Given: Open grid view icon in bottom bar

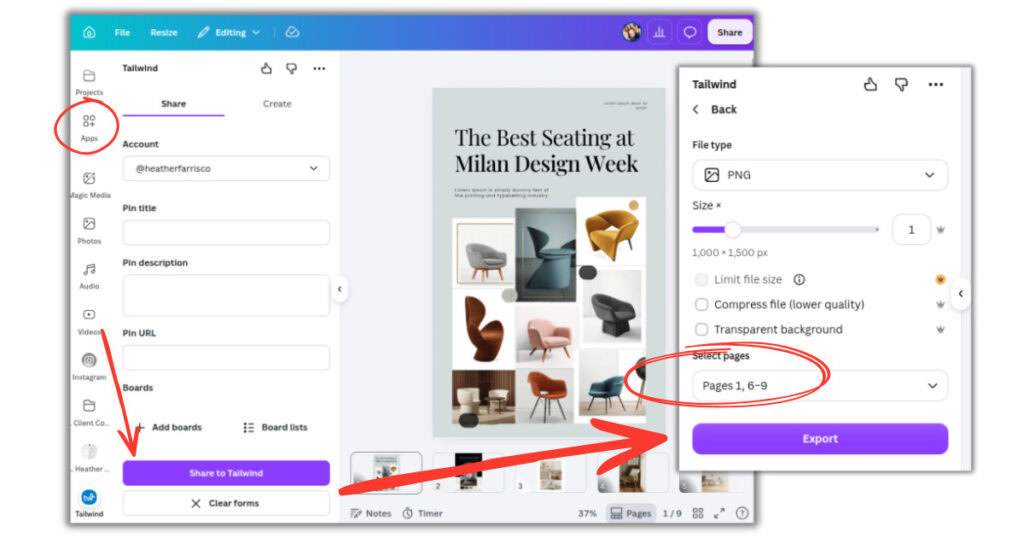Looking at the screenshot, I should [x=697, y=513].
